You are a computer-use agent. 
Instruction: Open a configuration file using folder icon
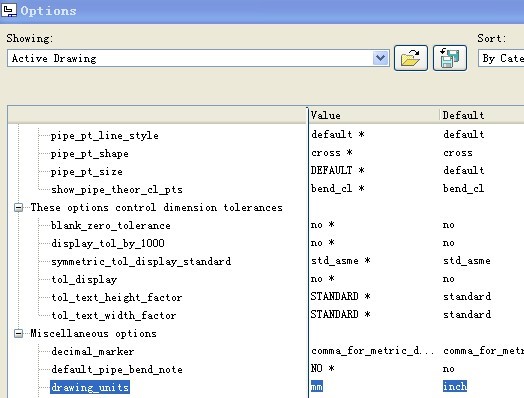click(411, 58)
